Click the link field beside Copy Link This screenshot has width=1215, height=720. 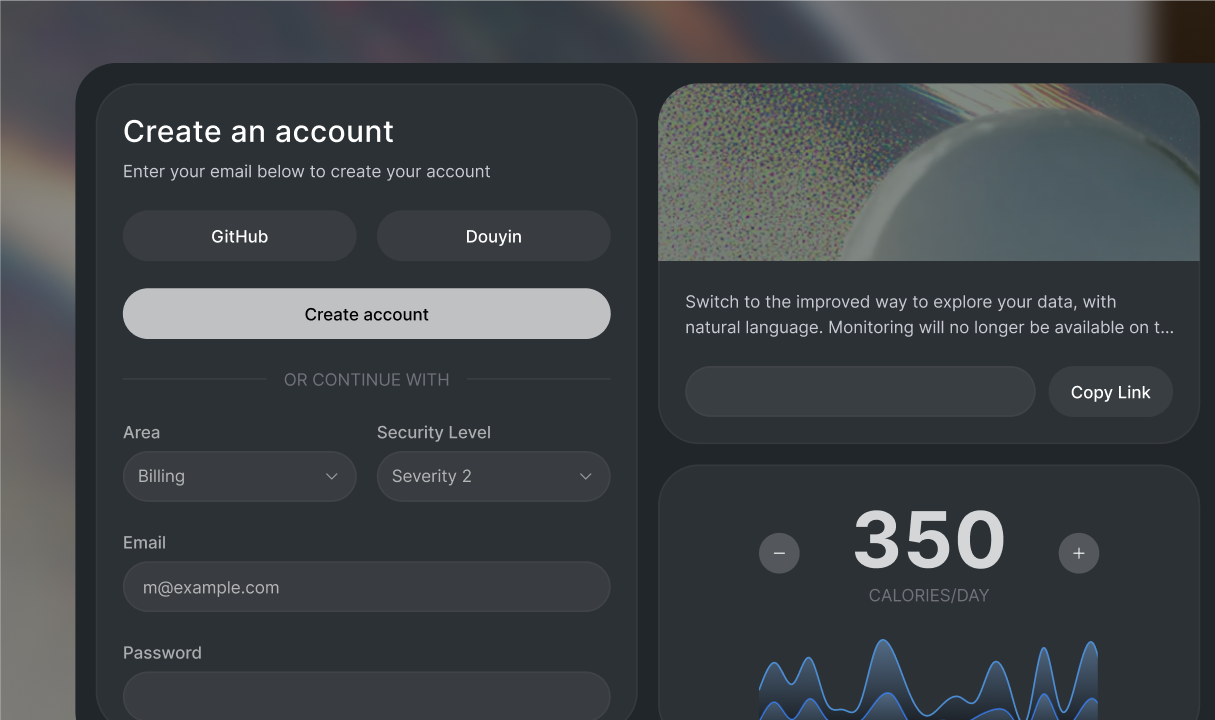(860, 392)
